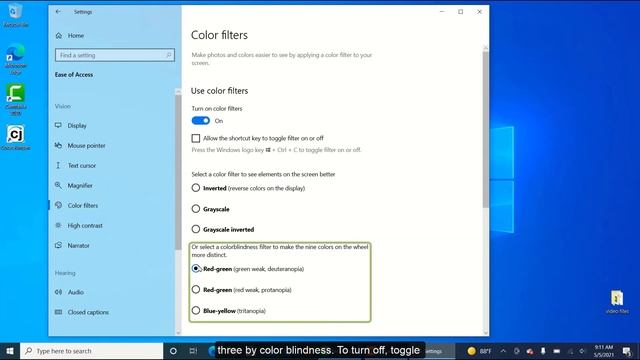The width and height of the screenshot is (640, 360).
Task: Click the Cortana circle icon
Action: tap(173, 351)
